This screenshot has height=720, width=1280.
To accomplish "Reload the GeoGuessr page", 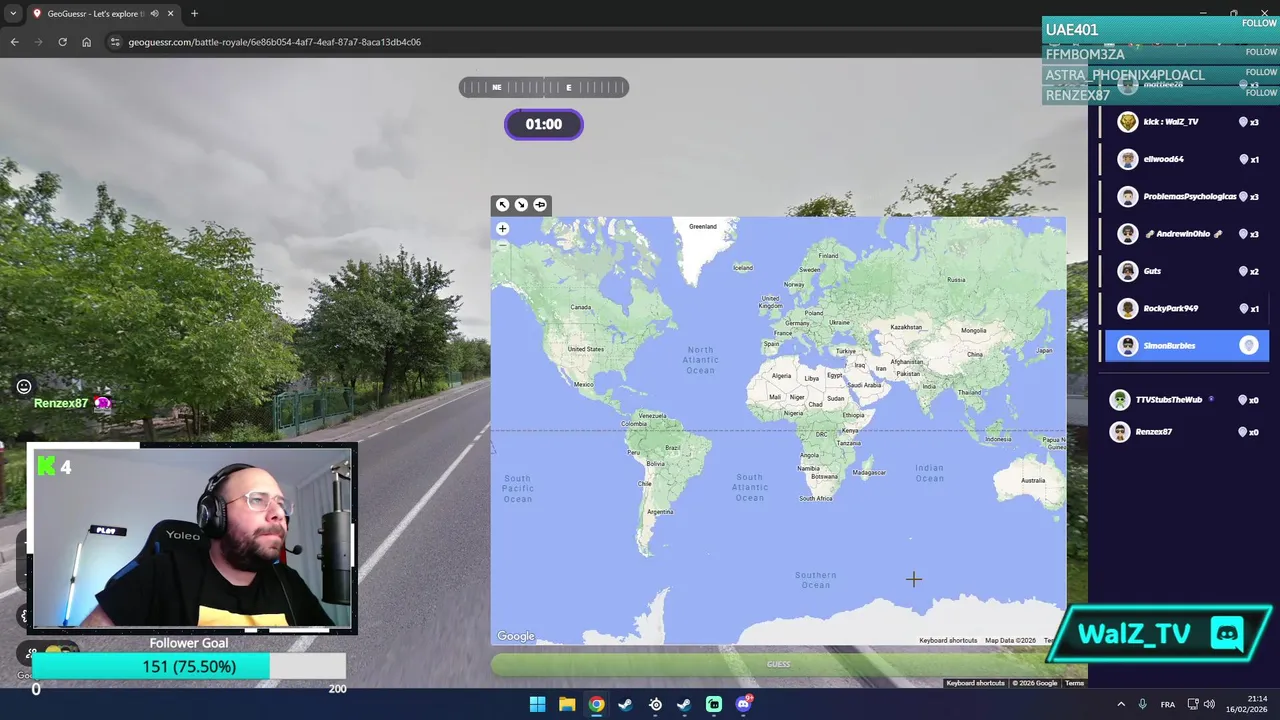I will pos(62,42).
